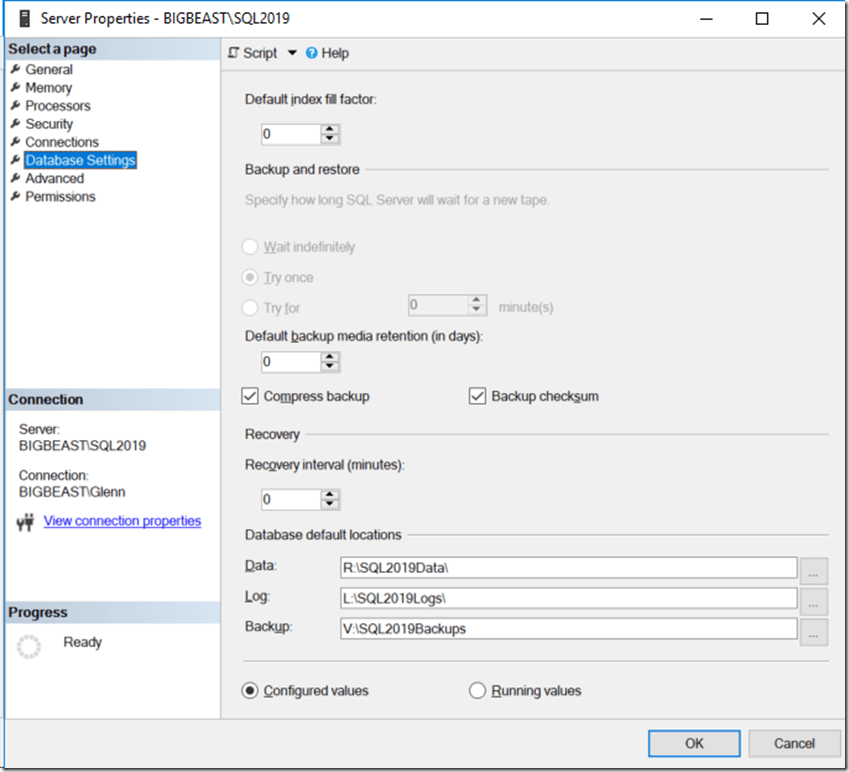The height and width of the screenshot is (772, 849).
Task: Click the Ready progress spinner icon
Action: tap(29, 647)
